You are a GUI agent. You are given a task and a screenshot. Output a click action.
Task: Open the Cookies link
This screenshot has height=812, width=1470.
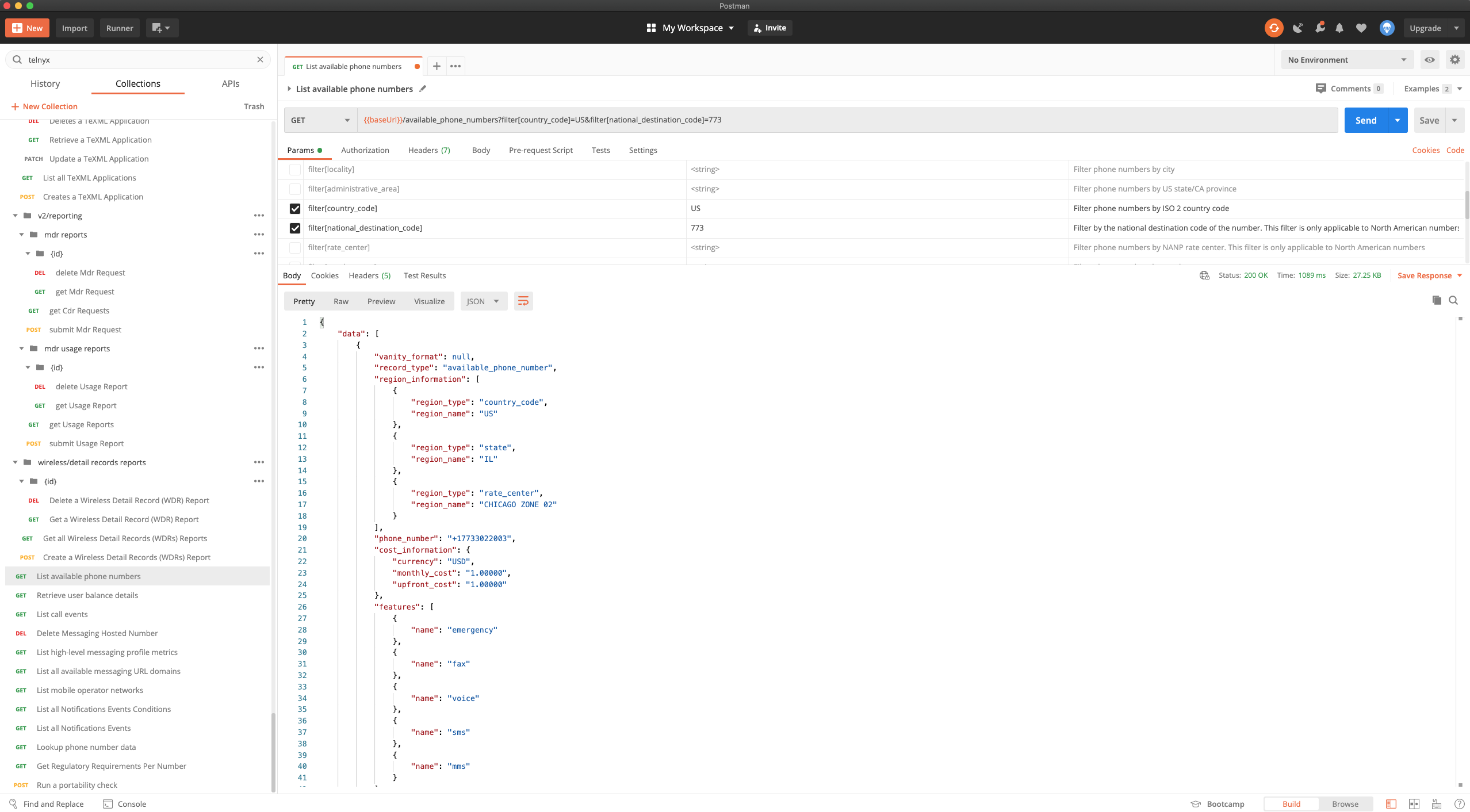1426,150
